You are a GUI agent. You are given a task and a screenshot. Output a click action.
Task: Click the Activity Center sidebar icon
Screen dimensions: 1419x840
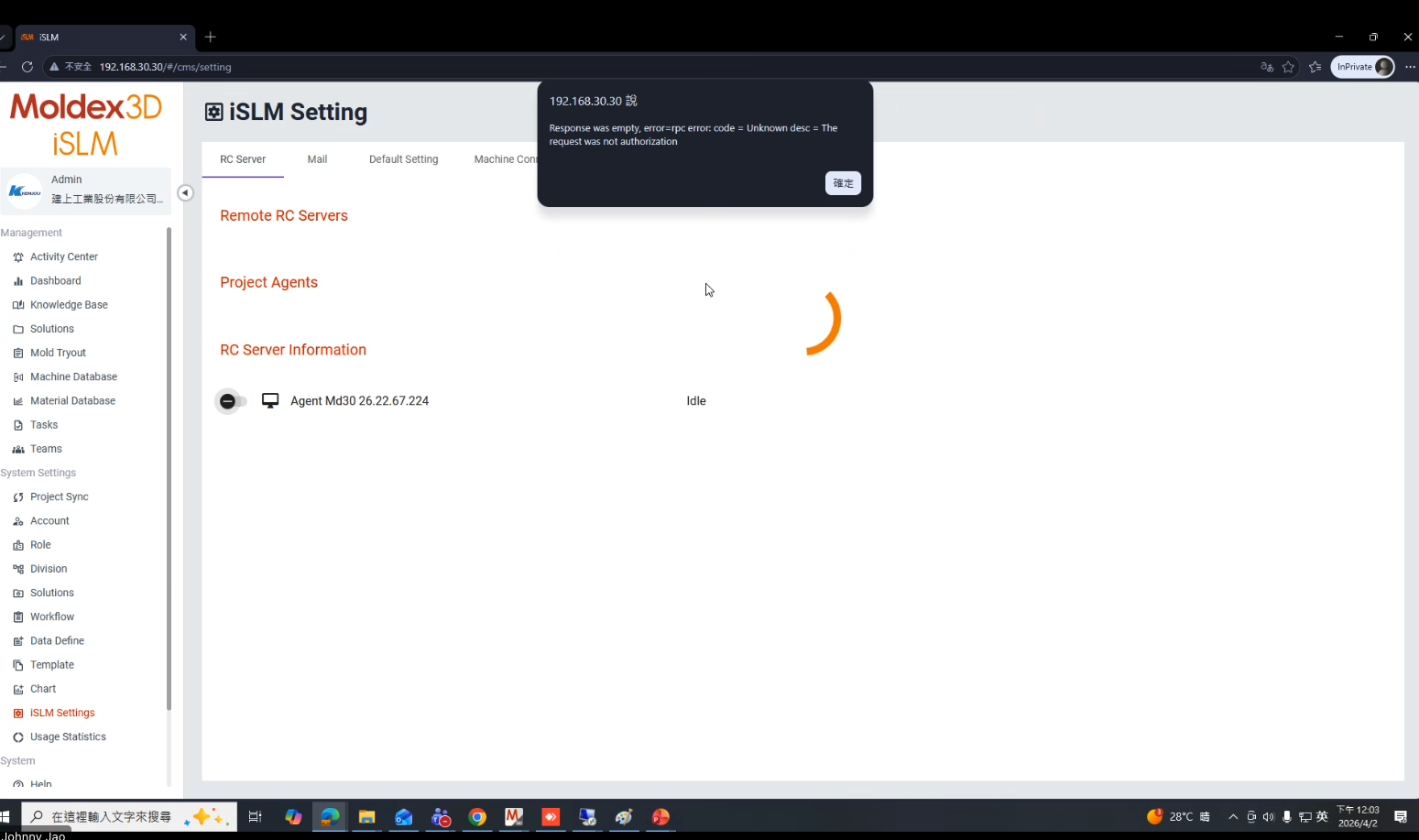pyautogui.click(x=18, y=257)
